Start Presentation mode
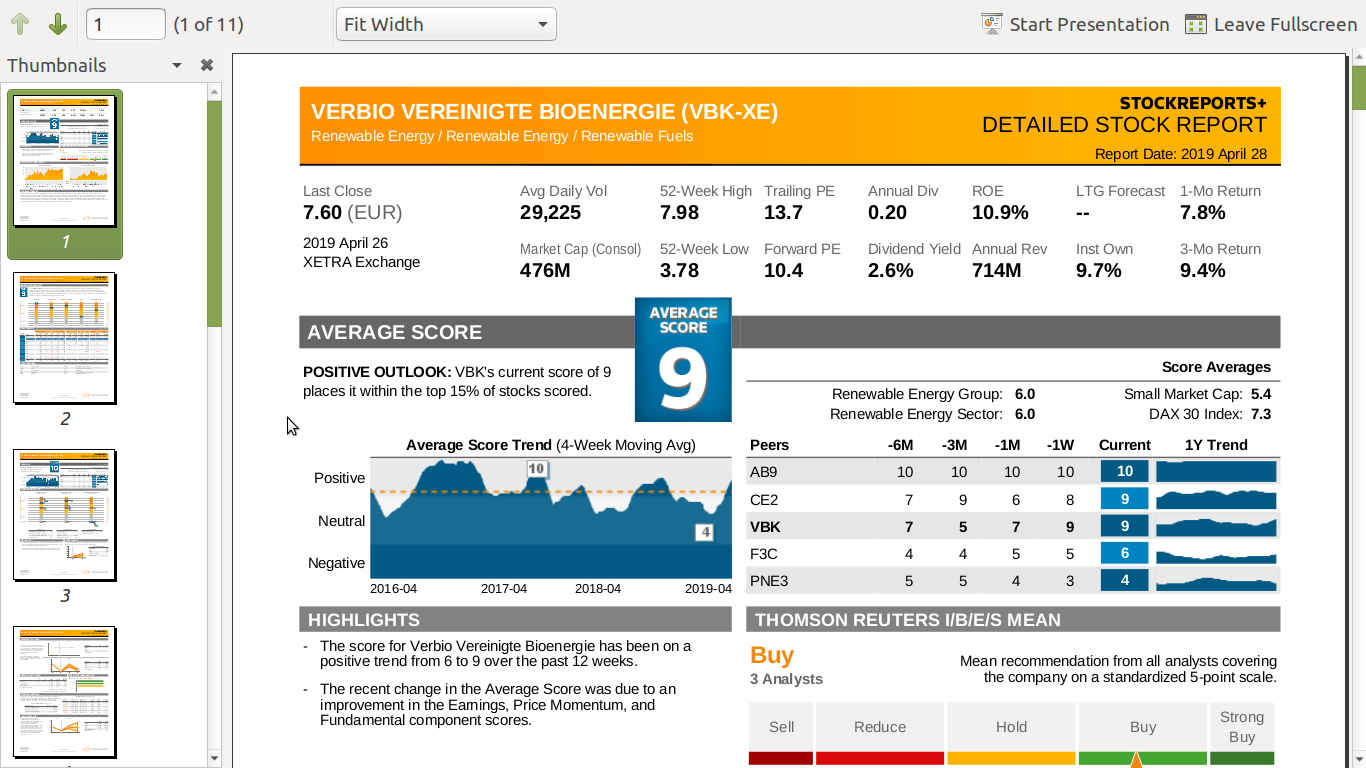The image size is (1366, 768). tap(1075, 24)
